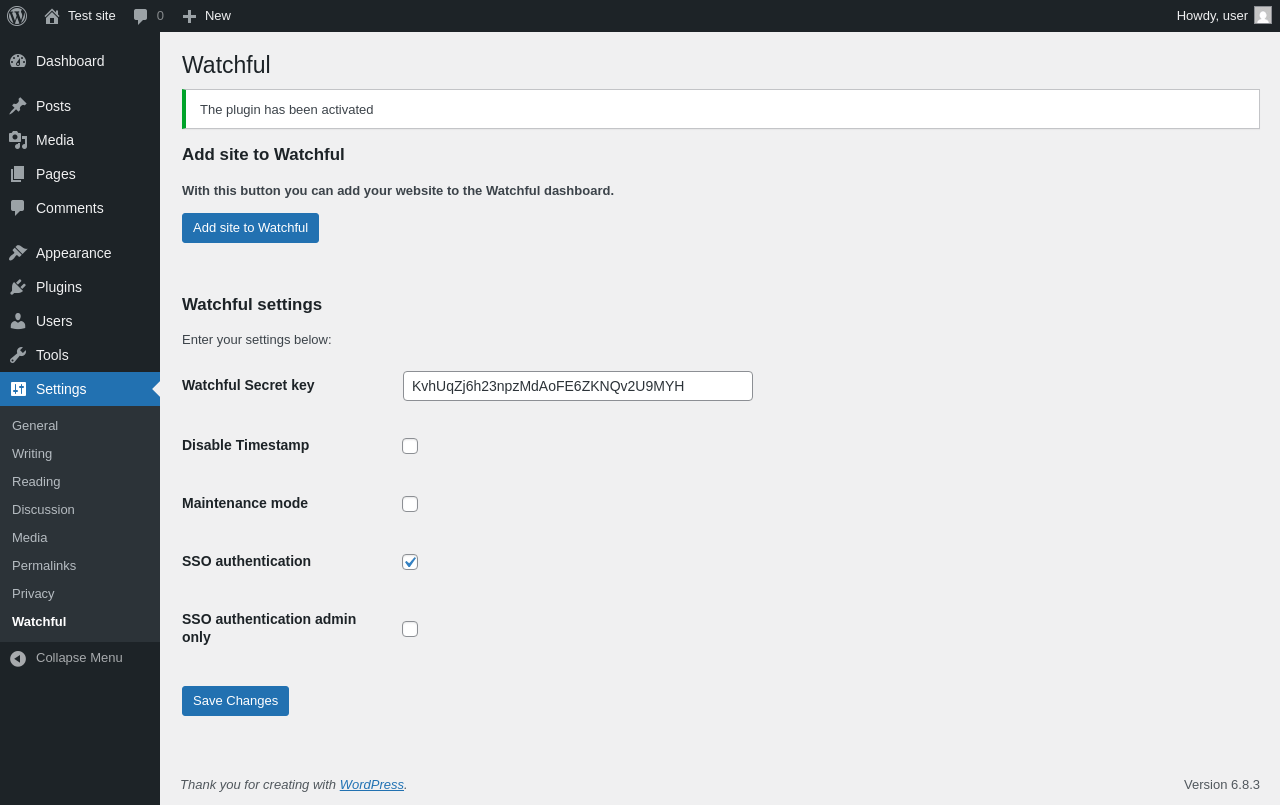
Task: Uncheck the SSO authentication checkbox
Action: [410, 562]
